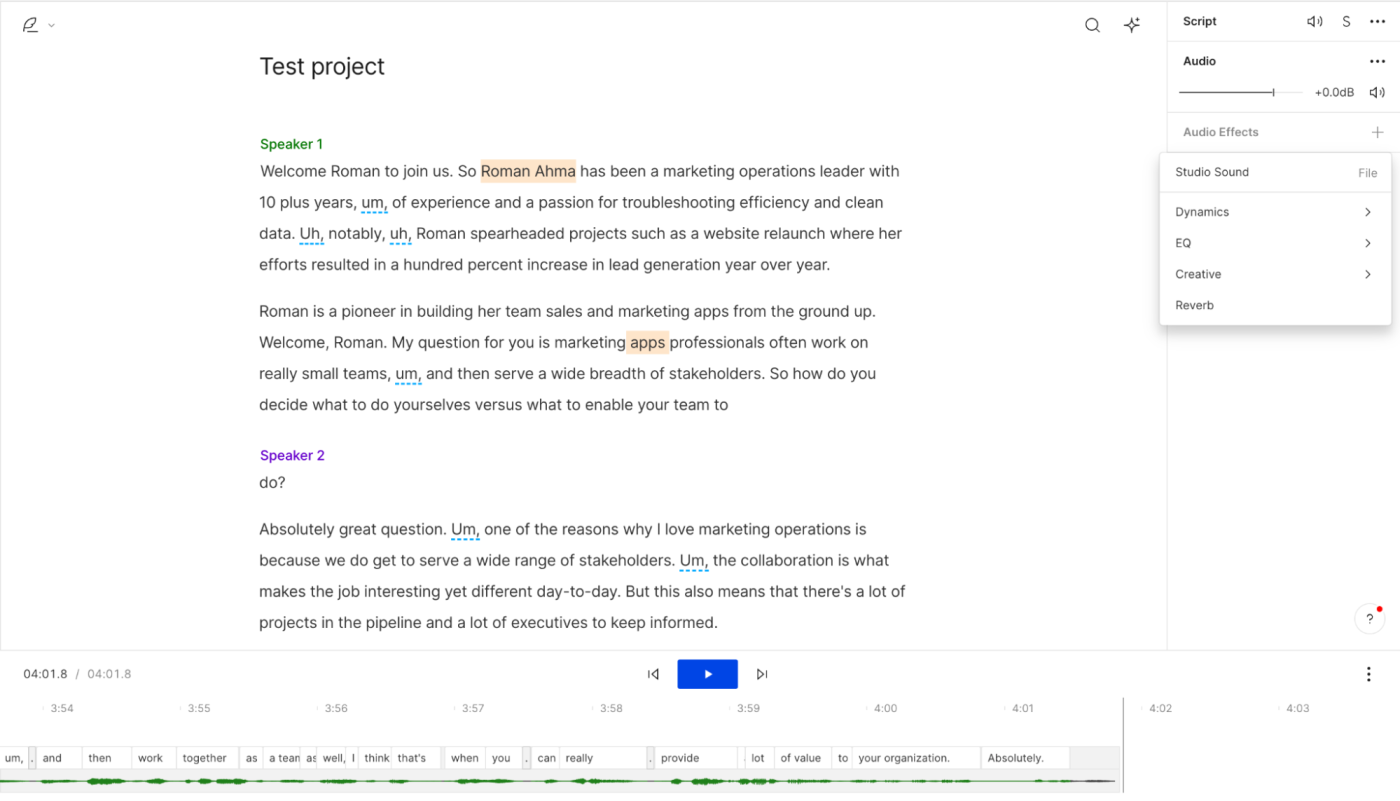The image size is (1400, 801).
Task: Adjust the audio volume slider
Action: point(1241,92)
